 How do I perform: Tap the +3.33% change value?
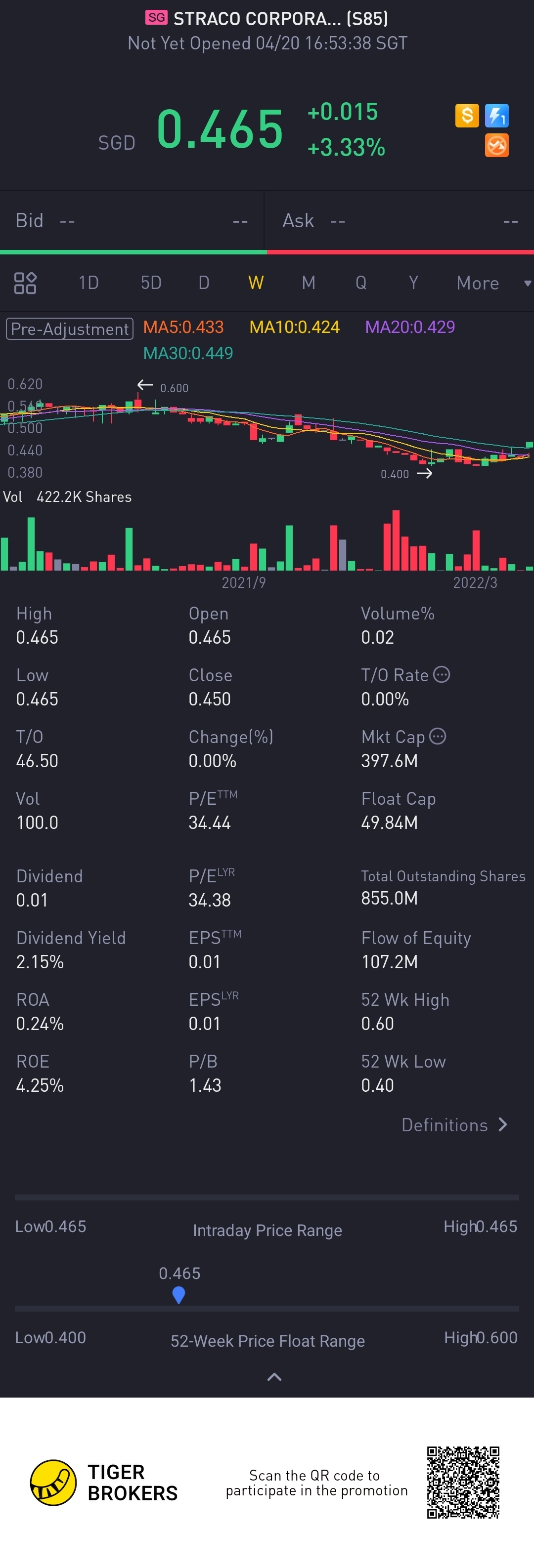346,147
